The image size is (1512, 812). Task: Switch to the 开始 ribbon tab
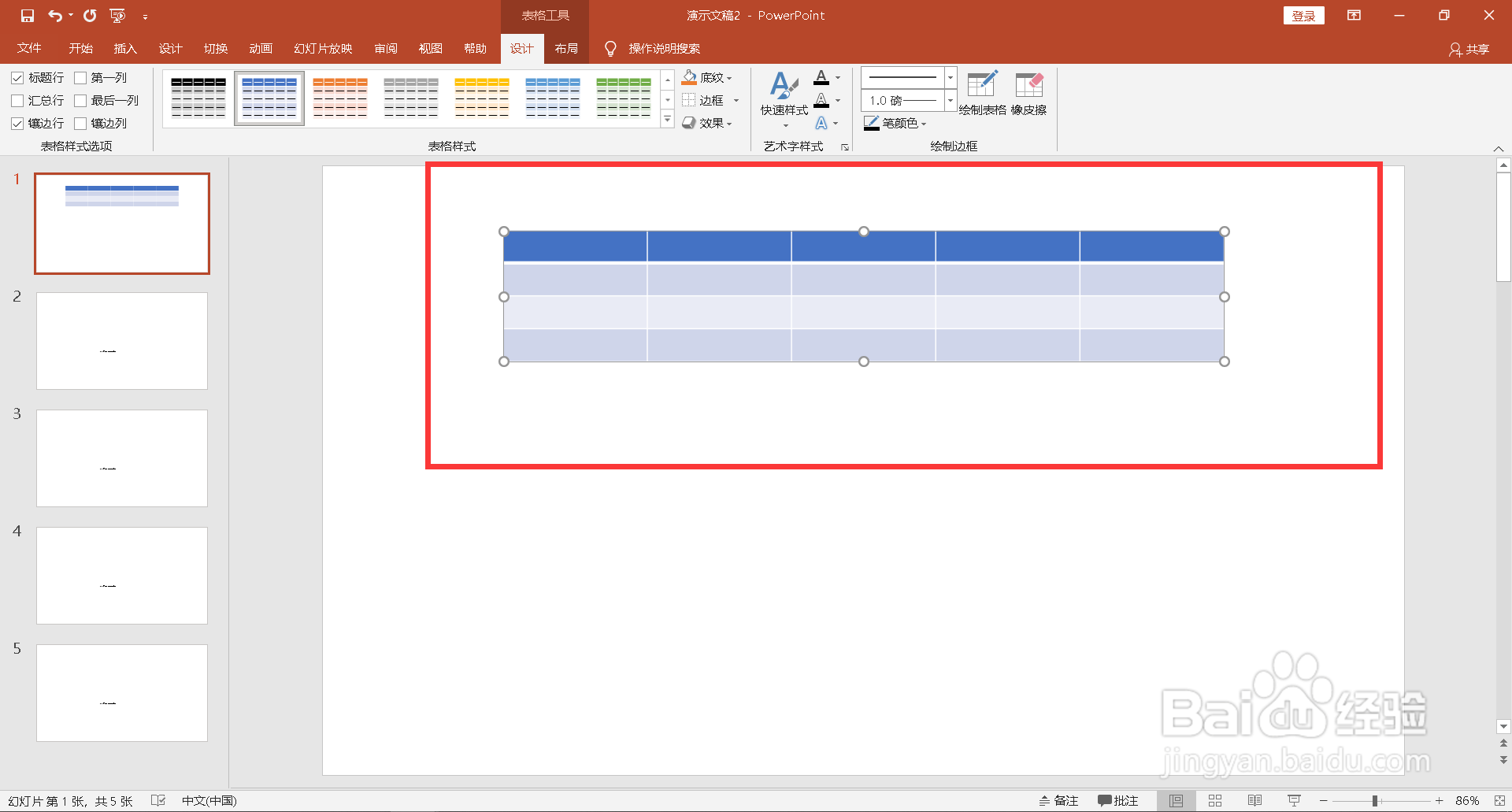pos(80,49)
